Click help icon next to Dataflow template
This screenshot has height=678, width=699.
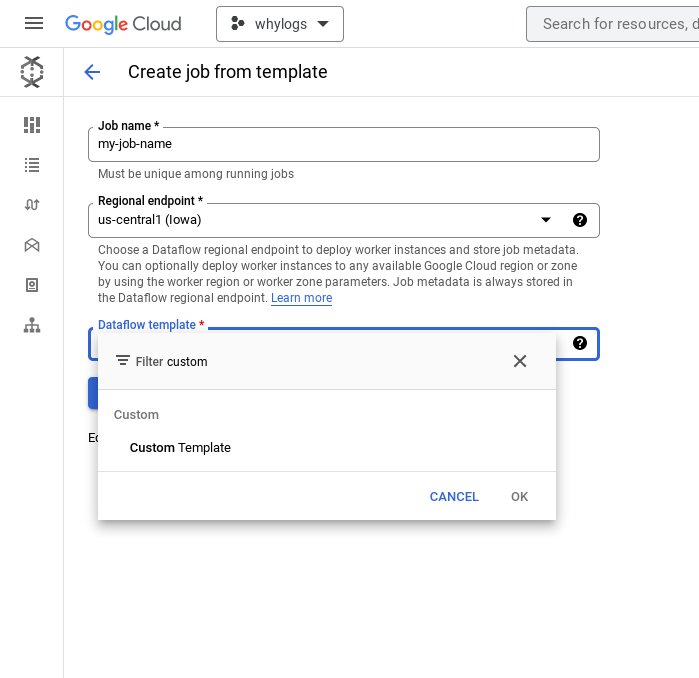pos(580,343)
